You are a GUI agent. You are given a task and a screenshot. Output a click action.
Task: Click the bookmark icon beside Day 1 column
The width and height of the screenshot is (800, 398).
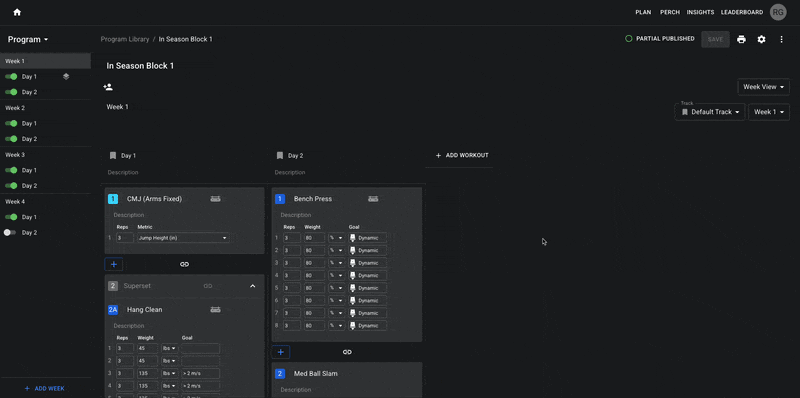pyautogui.click(x=113, y=156)
